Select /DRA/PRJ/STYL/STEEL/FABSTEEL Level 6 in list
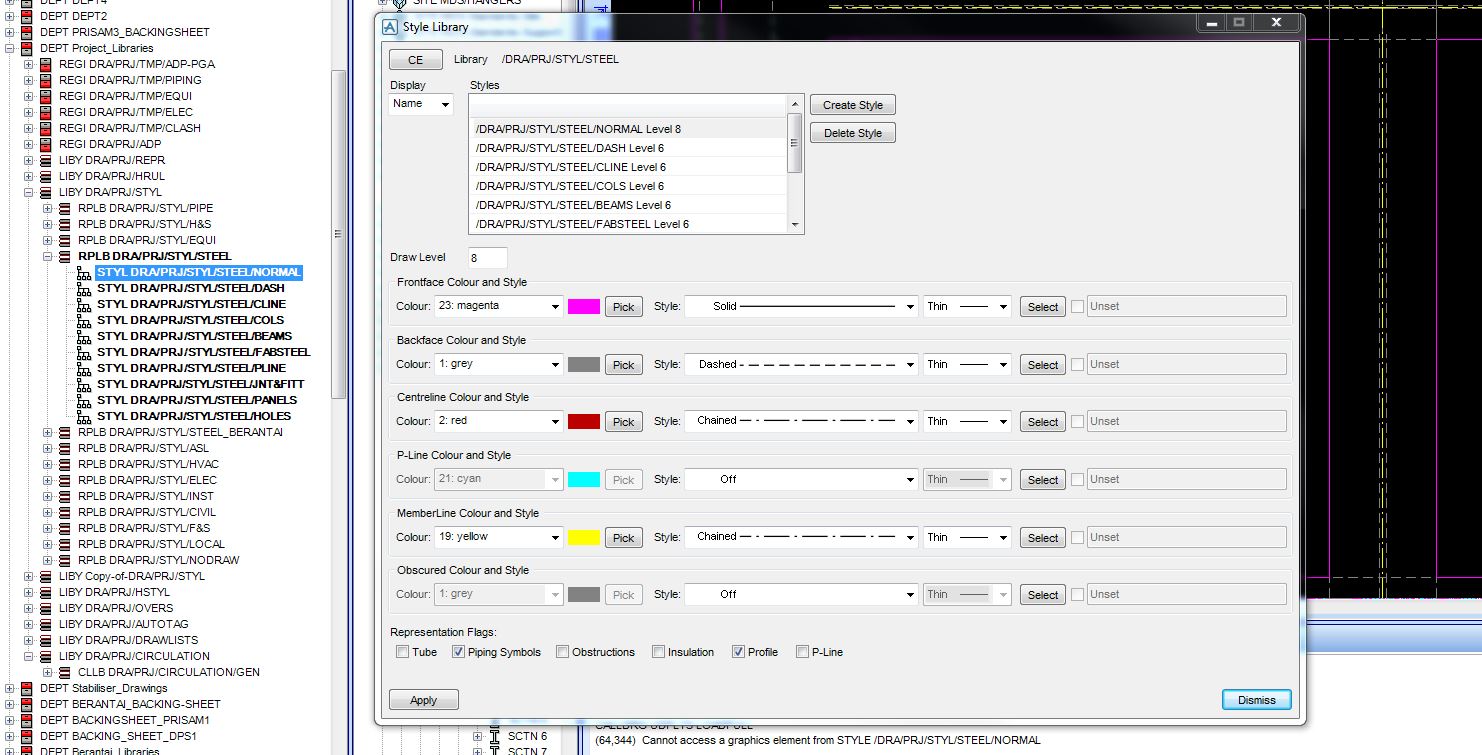This screenshot has height=755, width=1482. (x=629, y=224)
